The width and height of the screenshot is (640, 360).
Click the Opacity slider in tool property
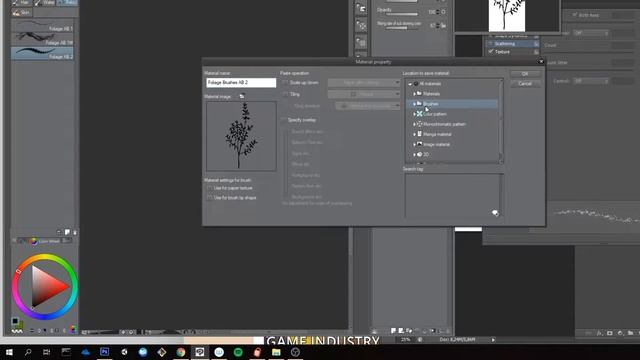pyautogui.click(x=402, y=14)
